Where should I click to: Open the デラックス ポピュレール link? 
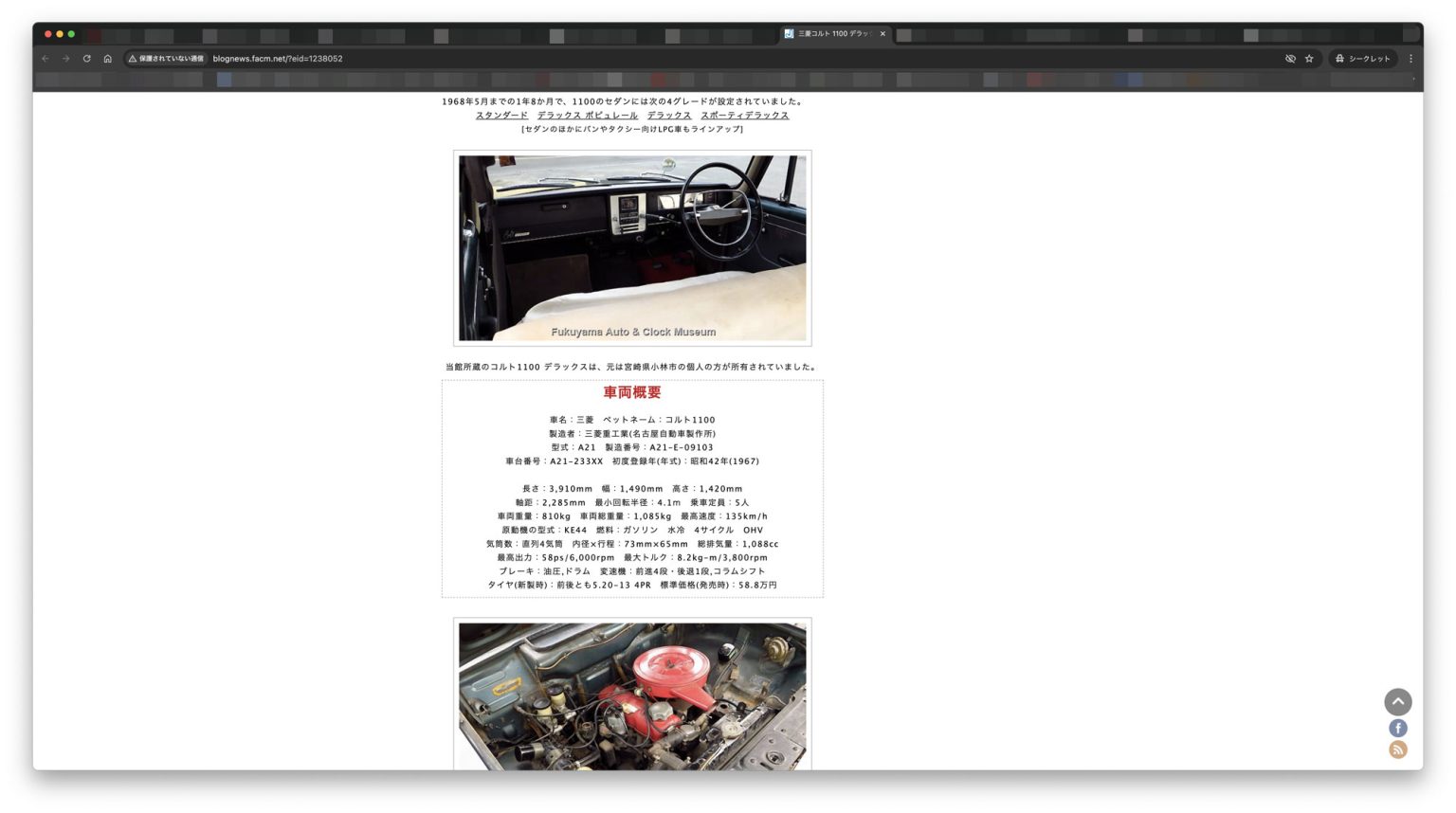coord(587,116)
